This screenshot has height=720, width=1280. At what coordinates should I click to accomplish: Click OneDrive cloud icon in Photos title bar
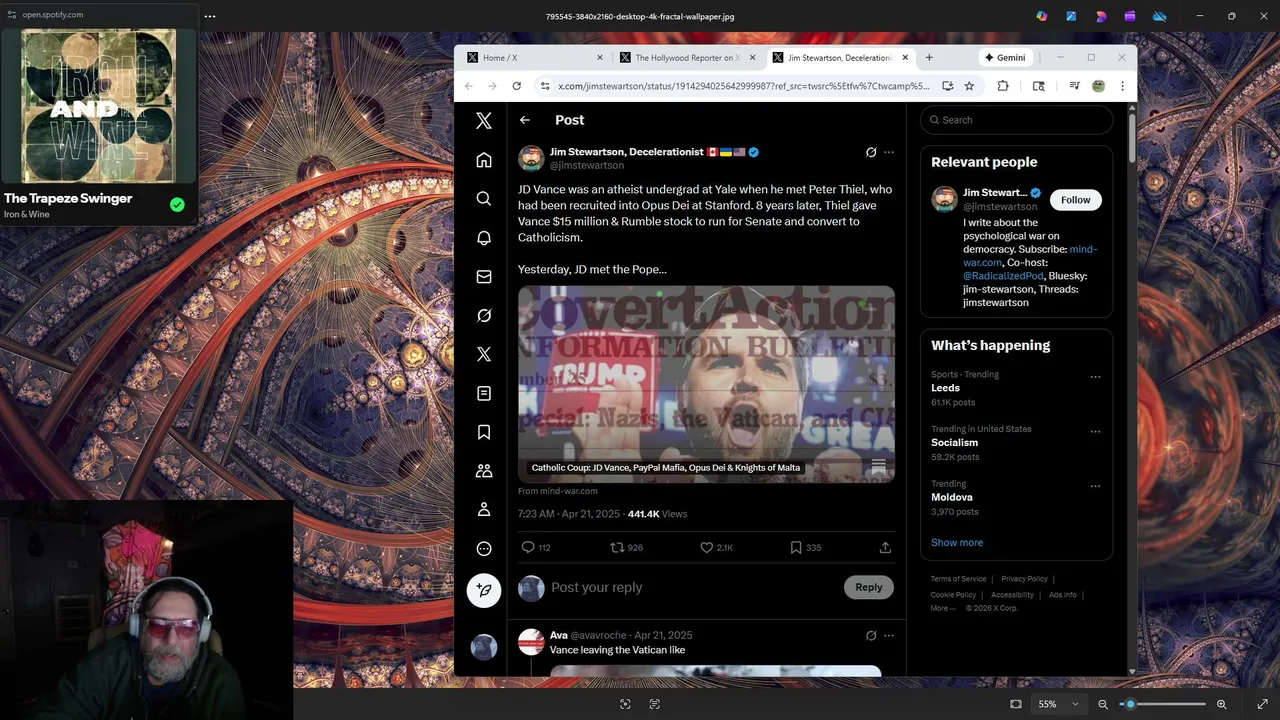pyautogui.click(x=1160, y=16)
